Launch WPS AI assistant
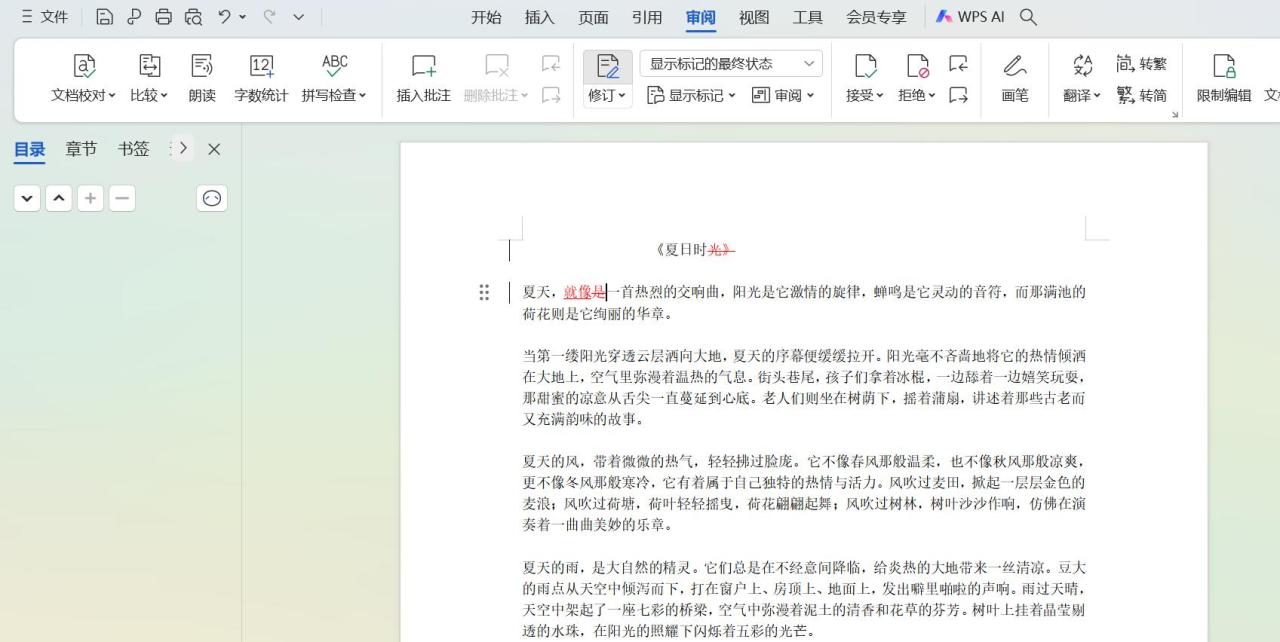 tap(968, 17)
